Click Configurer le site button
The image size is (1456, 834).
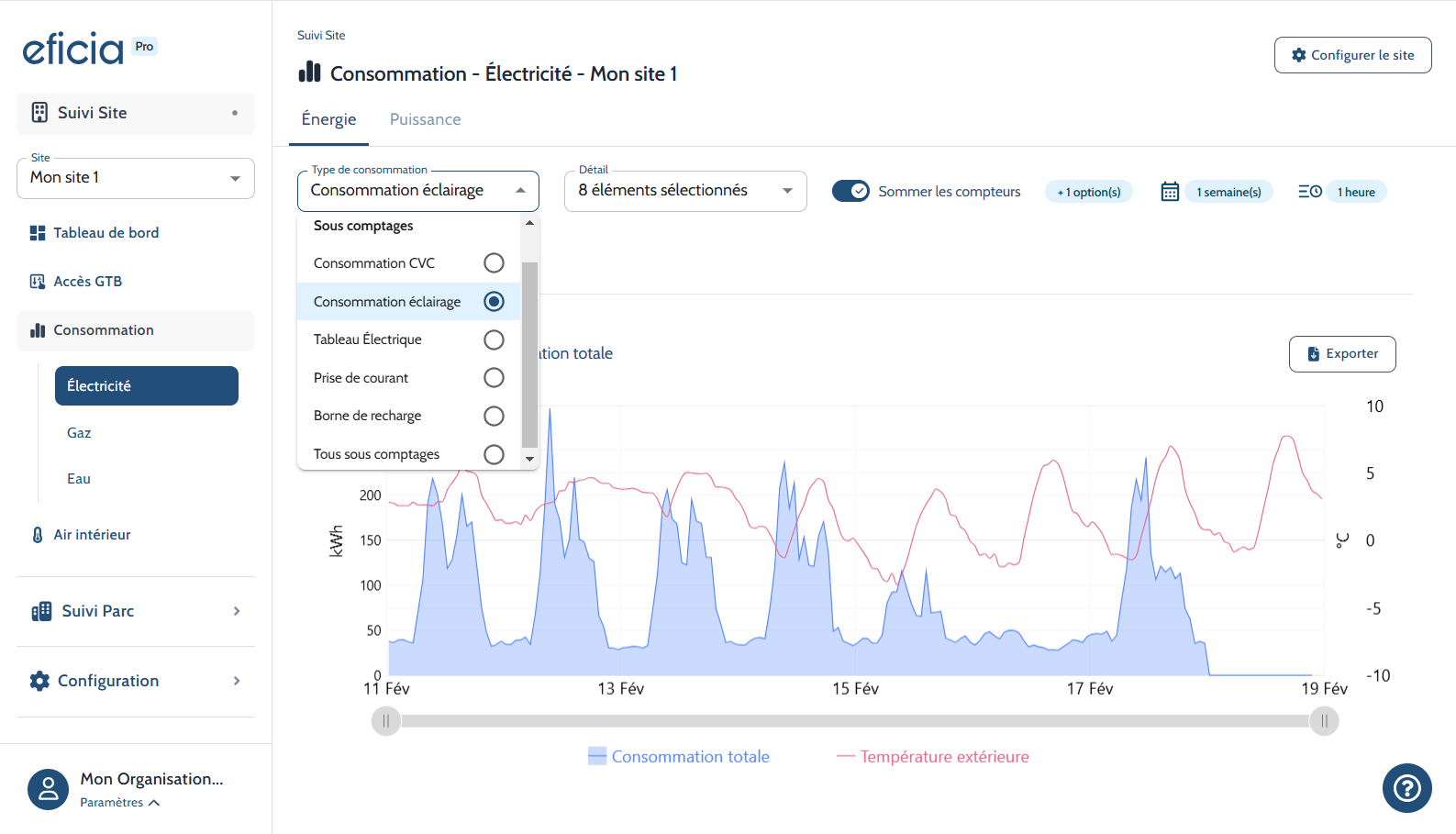(1352, 55)
